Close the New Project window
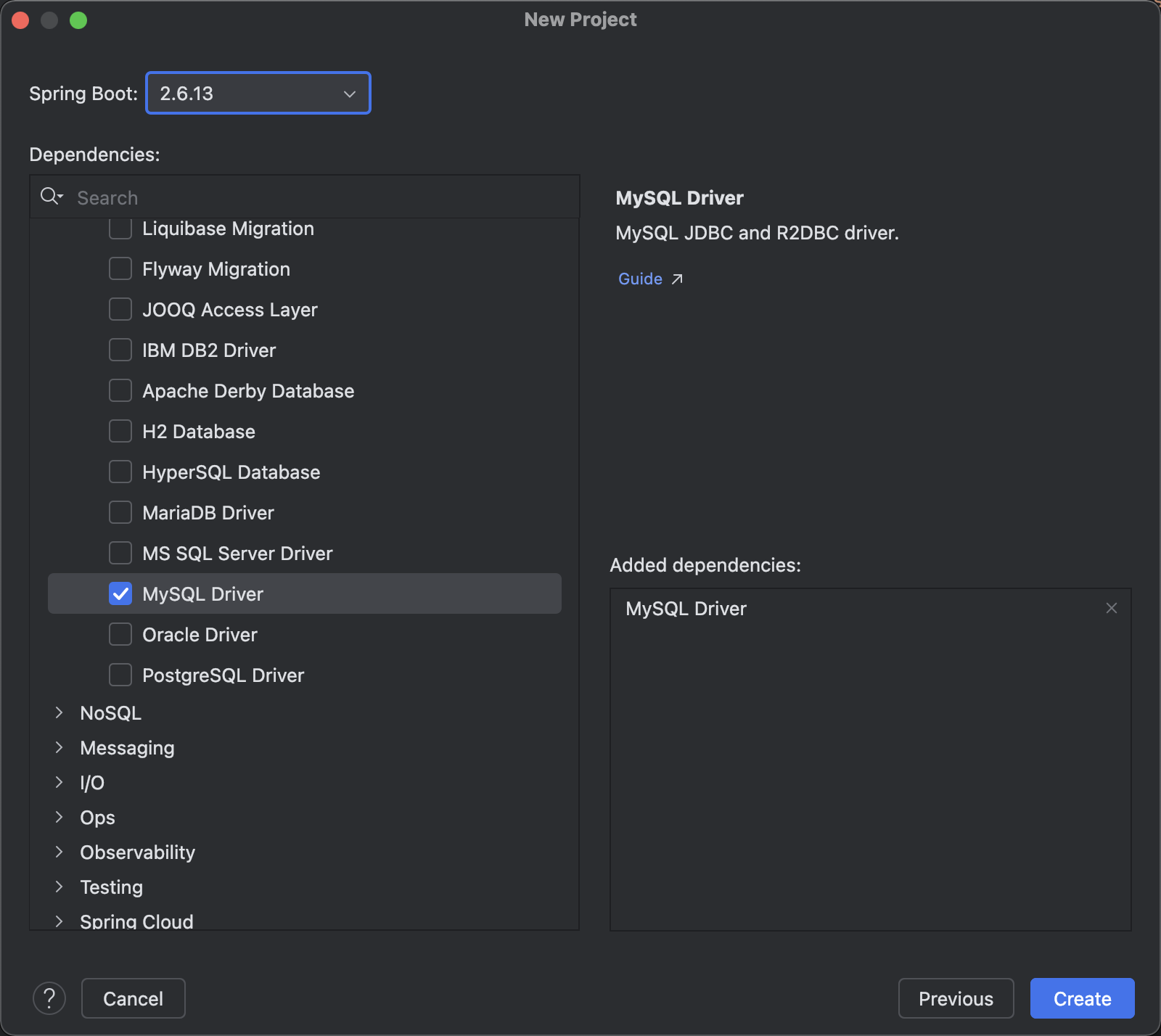The height and width of the screenshot is (1036, 1161). click(20, 20)
